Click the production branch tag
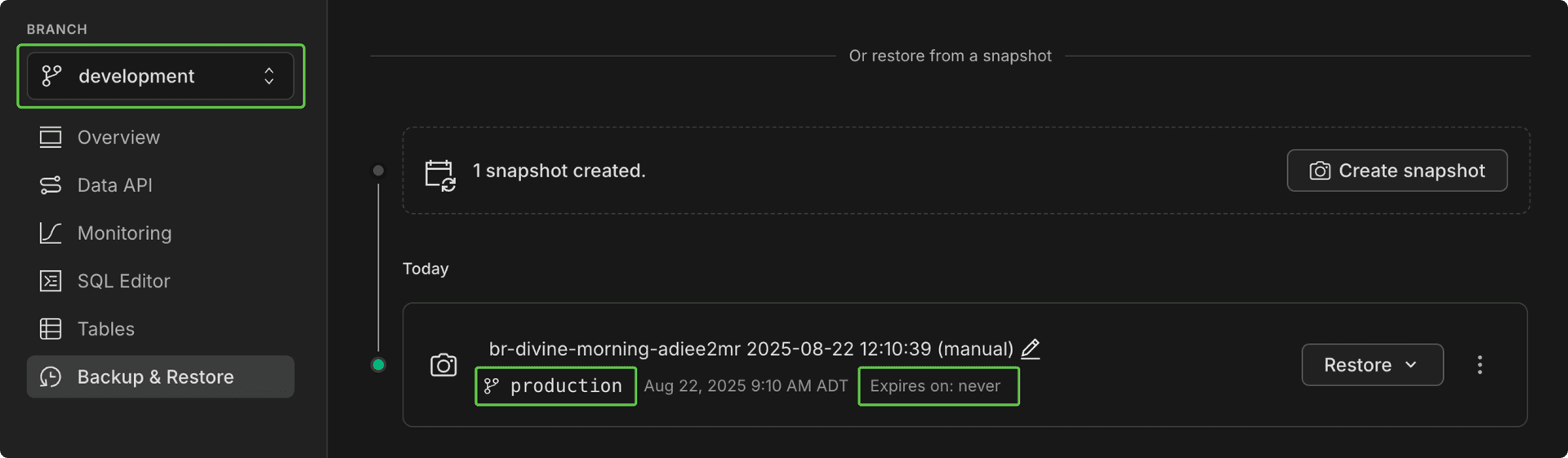The height and width of the screenshot is (458, 1568). tap(555, 386)
